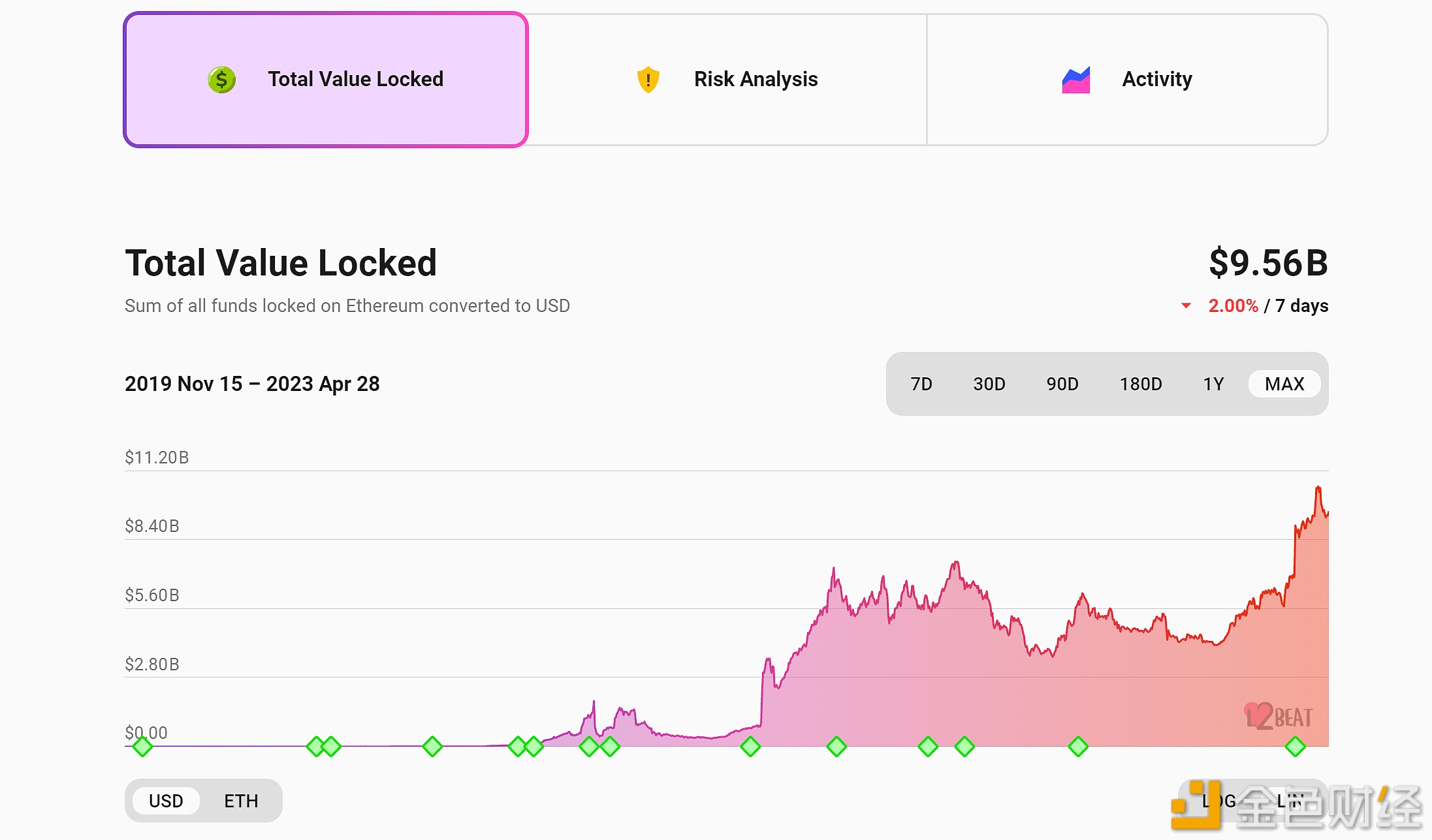The image size is (1432, 840).
Task: Click the L2BEAT watermark logo on chart
Action: pyautogui.click(x=1278, y=717)
